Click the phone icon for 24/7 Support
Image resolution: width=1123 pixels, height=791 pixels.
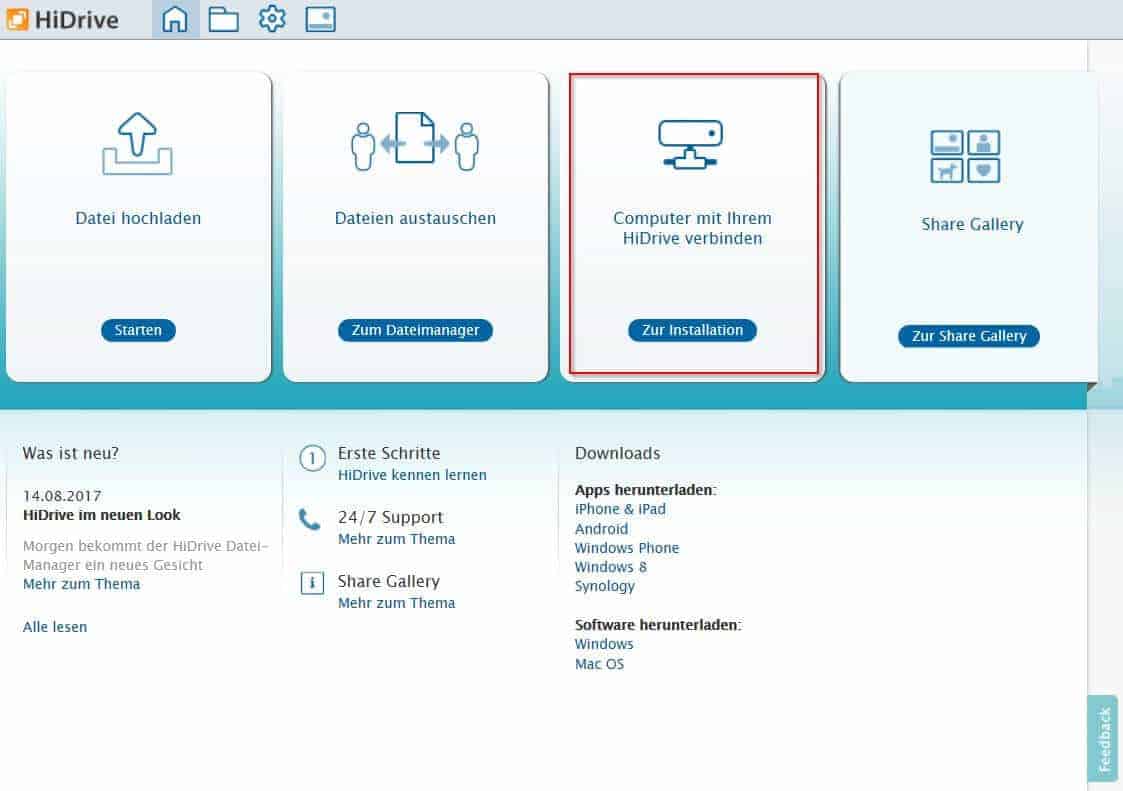click(x=309, y=519)
